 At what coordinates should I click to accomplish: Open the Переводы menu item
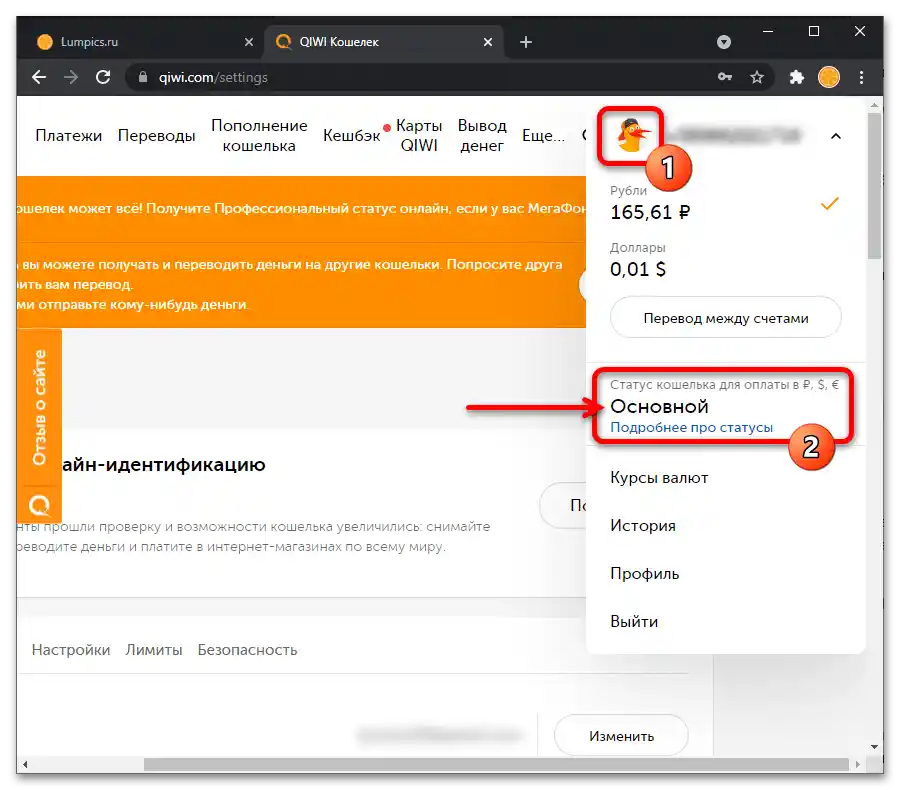tap(156, 135)
